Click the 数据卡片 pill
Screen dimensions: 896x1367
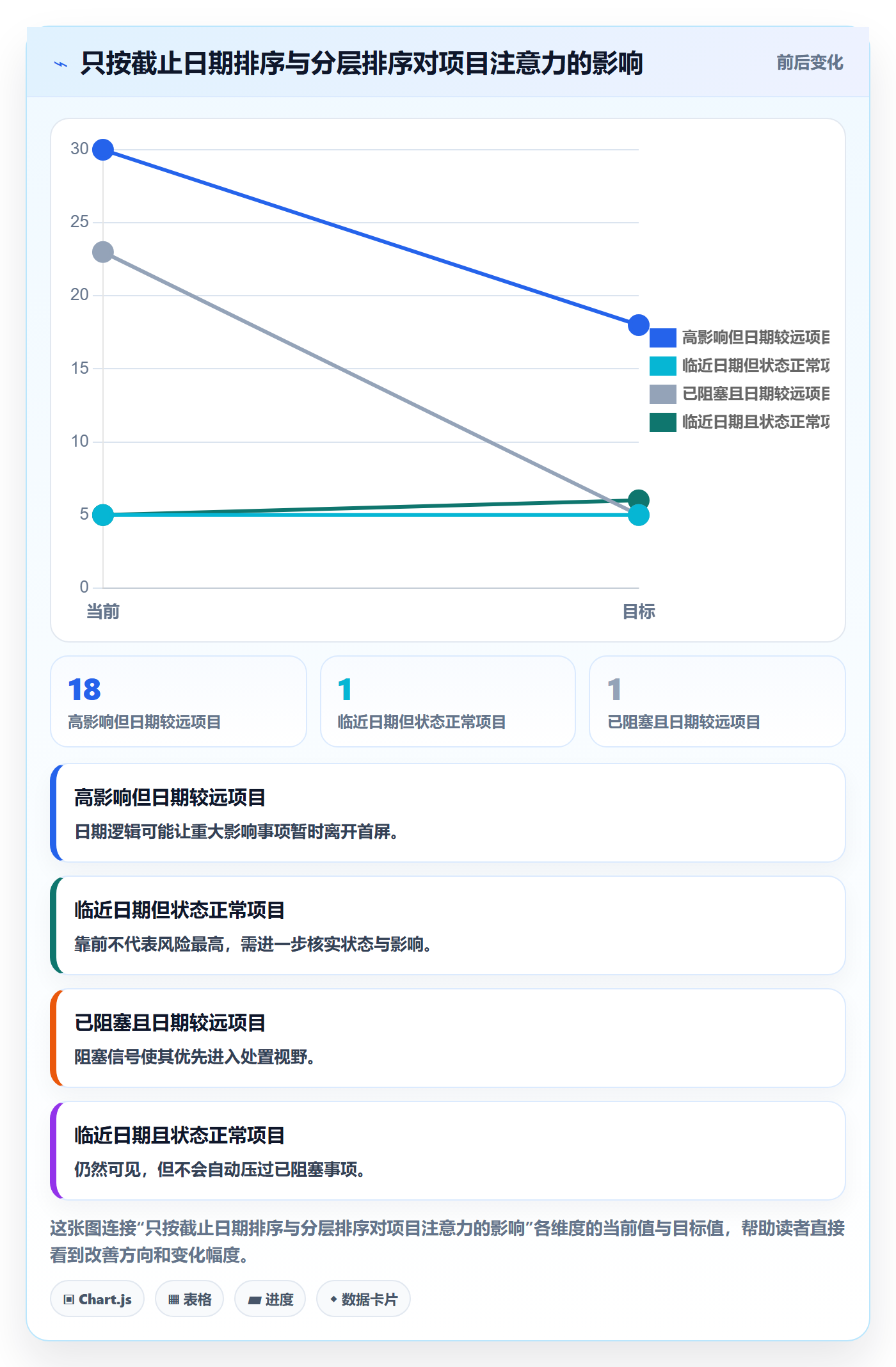(x=364, y=1299)
